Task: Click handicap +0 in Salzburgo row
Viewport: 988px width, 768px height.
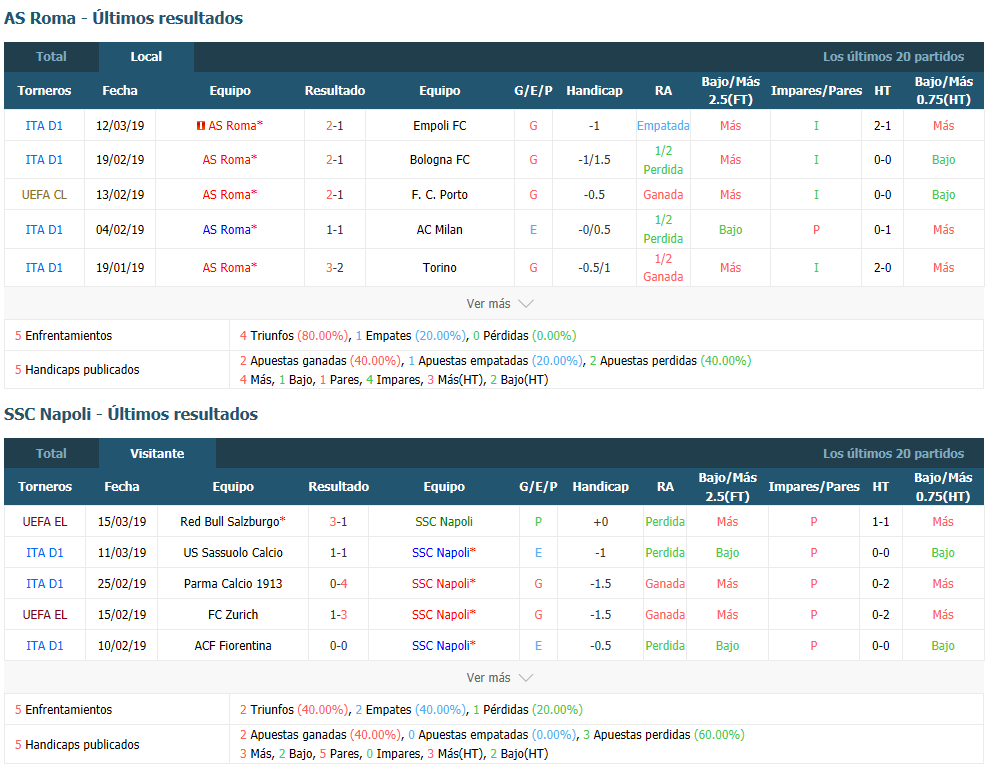Action: point(600,522)
